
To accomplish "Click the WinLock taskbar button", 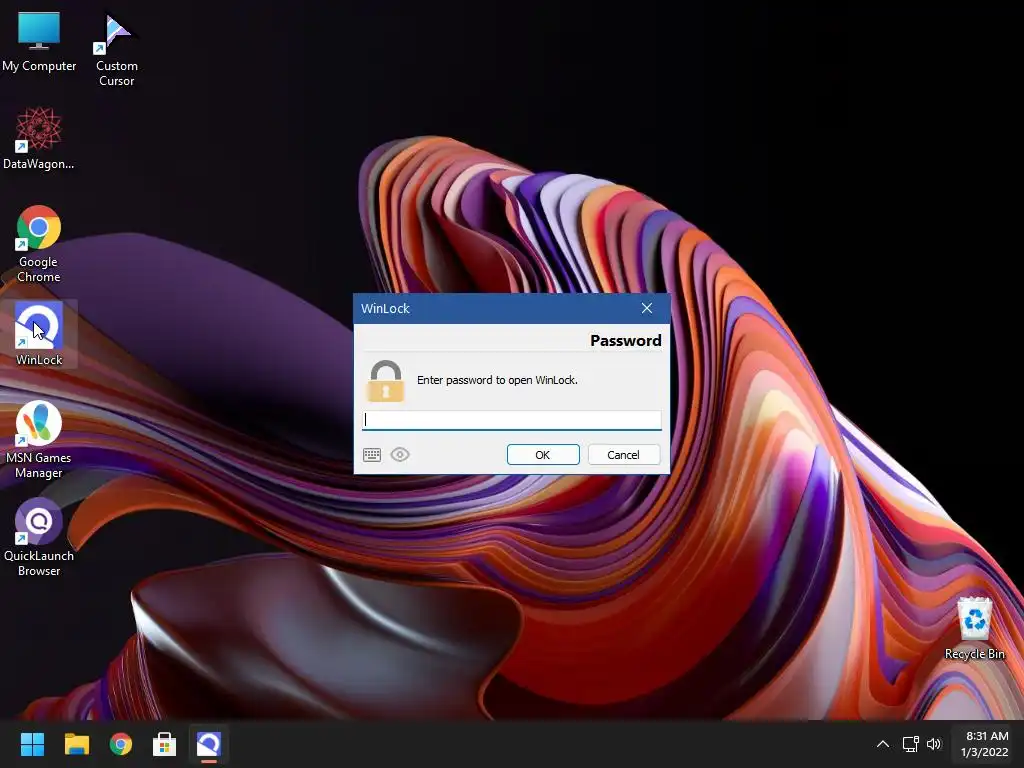I will tap(209, 744).
